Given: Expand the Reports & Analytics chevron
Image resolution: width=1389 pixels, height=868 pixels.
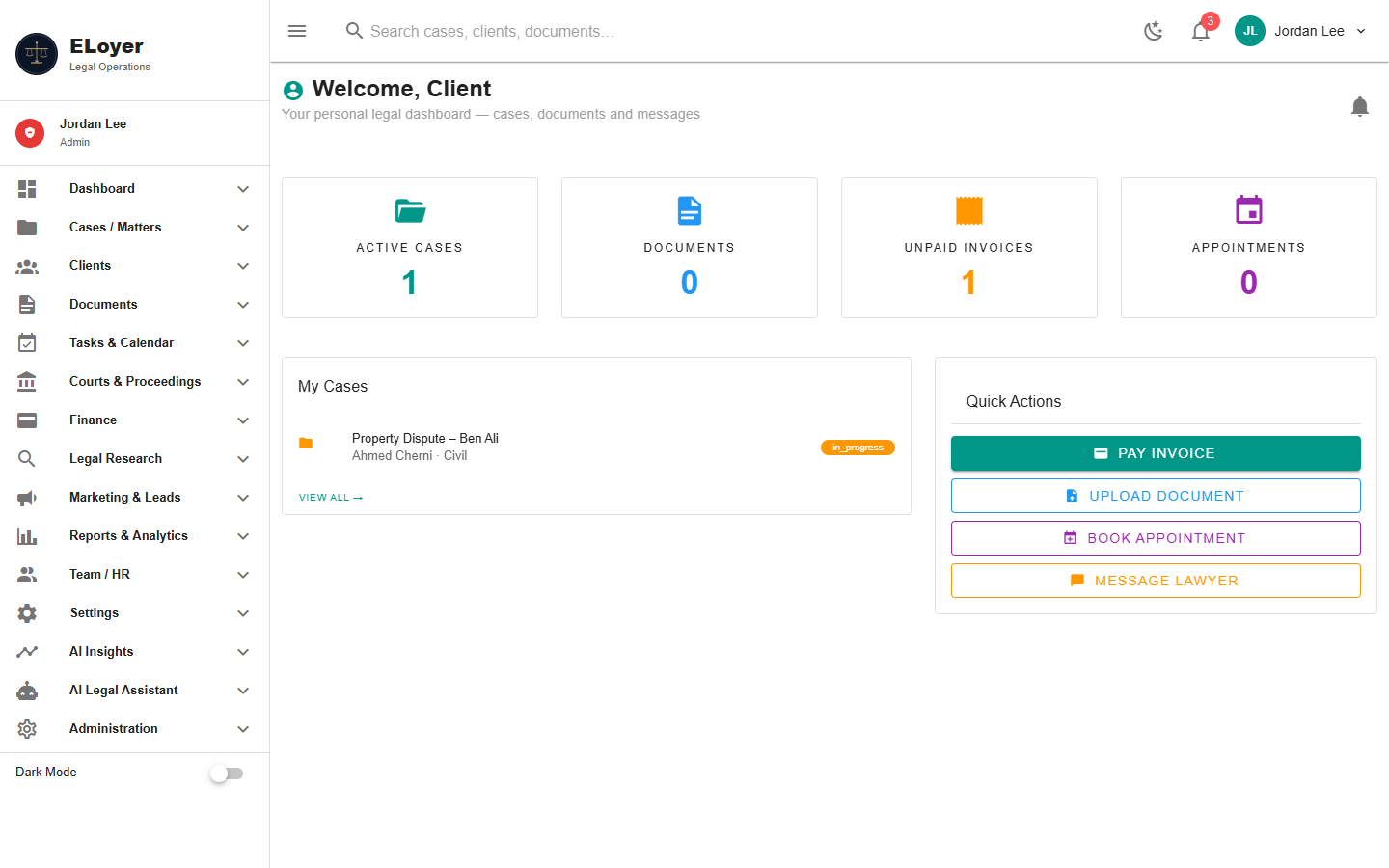Looking at the screenshot, I should point(243,536).
